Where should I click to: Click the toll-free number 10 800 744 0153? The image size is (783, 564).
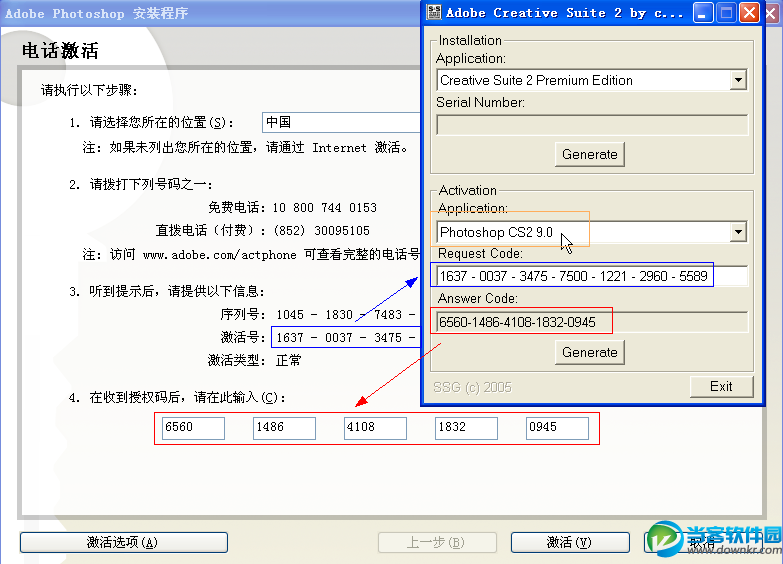[x=325, y=208]
